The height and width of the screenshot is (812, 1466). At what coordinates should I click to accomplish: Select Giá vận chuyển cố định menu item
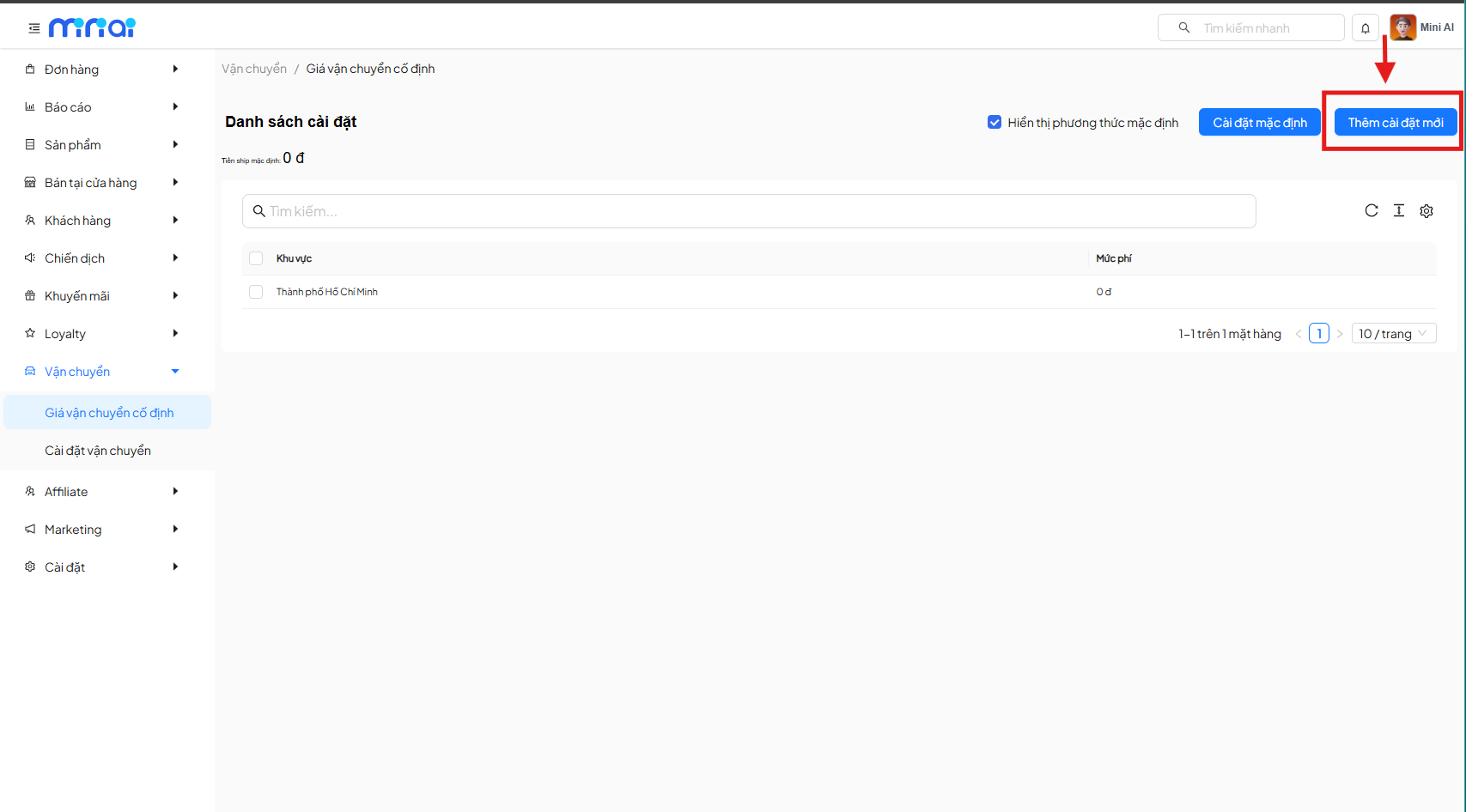(x=109, y=413)
